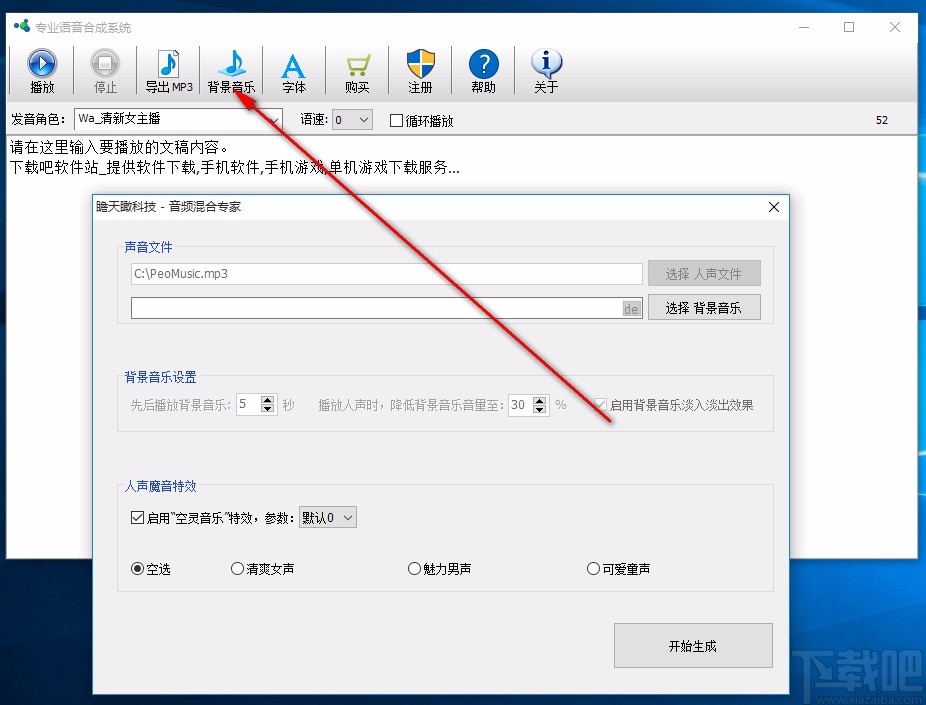Click the 导出 MP3 export icon

point(169,71)
